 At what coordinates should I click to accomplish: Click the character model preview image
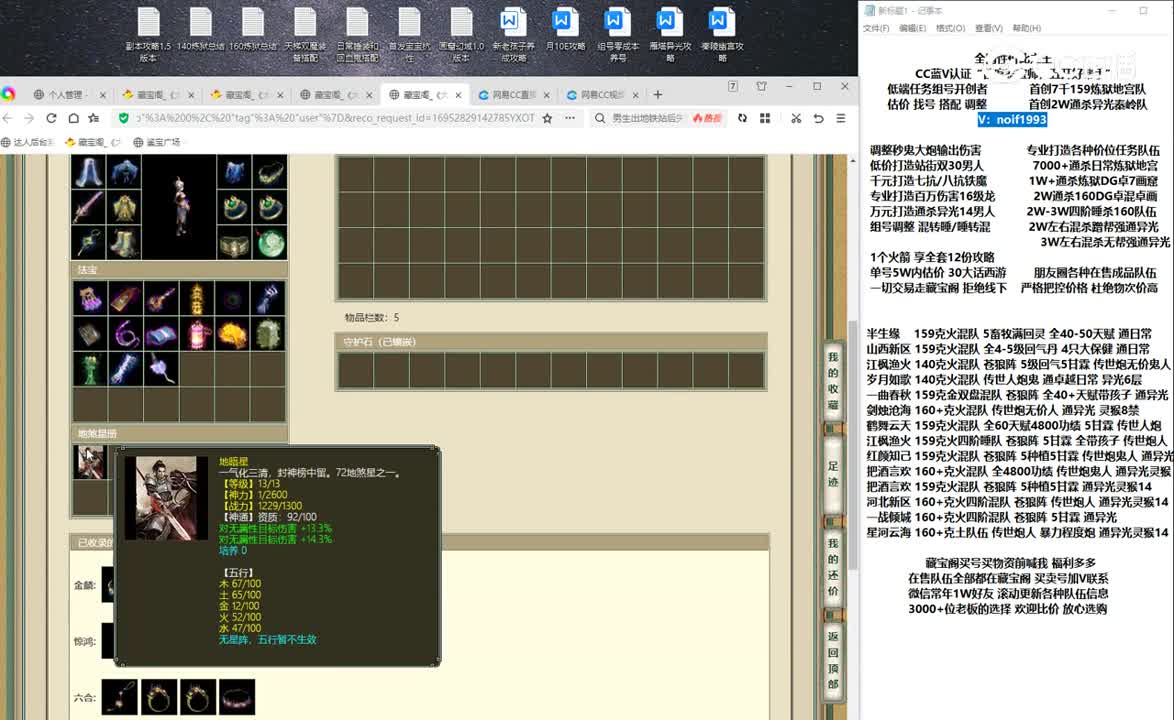point(179,207)
